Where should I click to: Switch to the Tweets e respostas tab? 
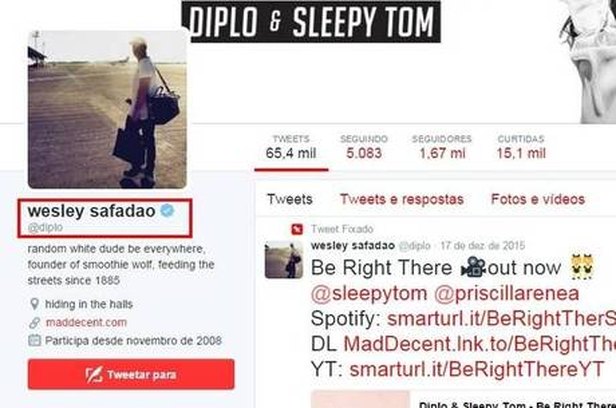click(402, 199)
